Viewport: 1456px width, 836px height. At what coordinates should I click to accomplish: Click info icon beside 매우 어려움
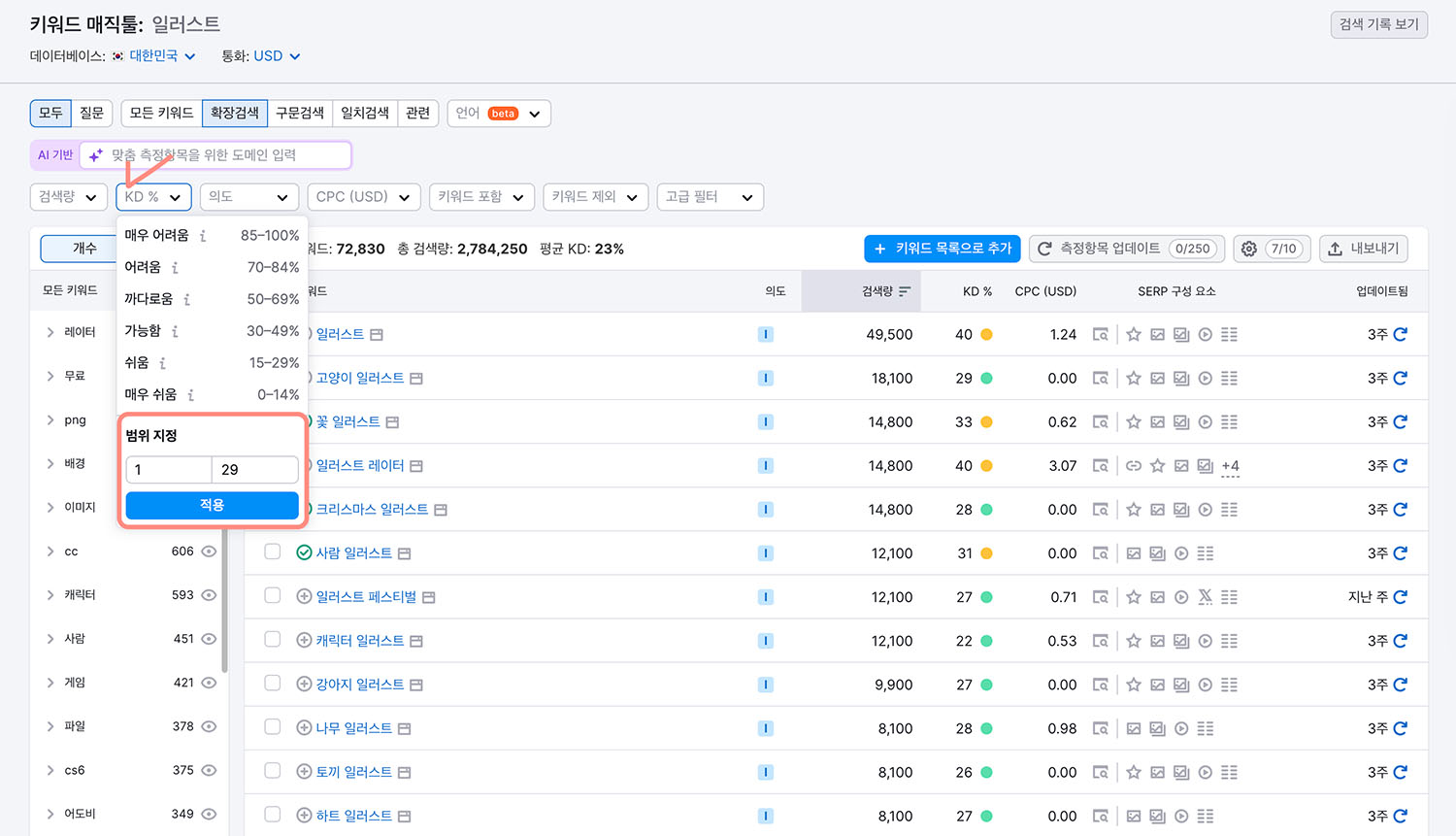point(203,236)
